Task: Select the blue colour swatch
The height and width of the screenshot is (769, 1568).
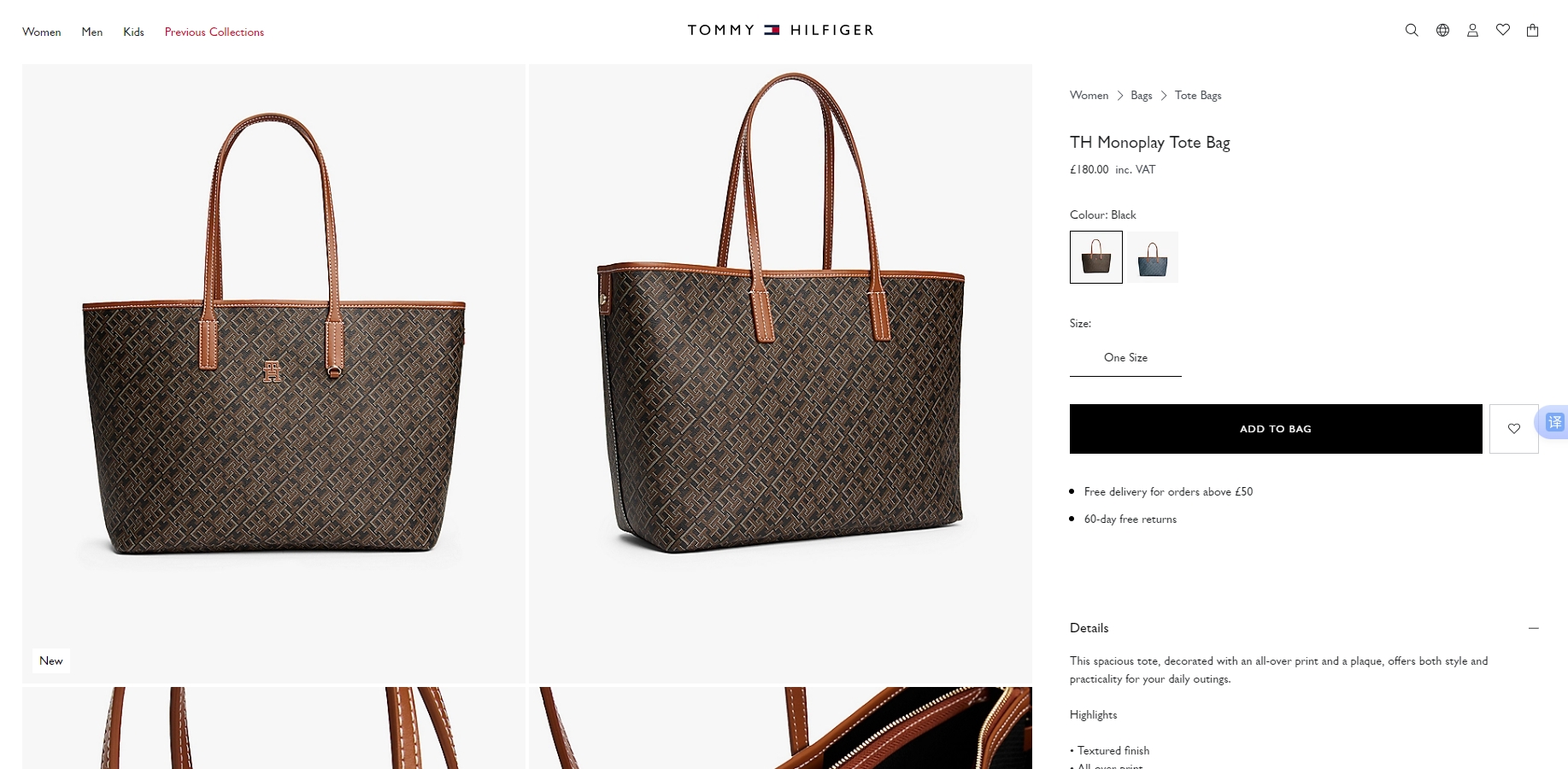Action: pyautogui.click(x=1153, y=257)
